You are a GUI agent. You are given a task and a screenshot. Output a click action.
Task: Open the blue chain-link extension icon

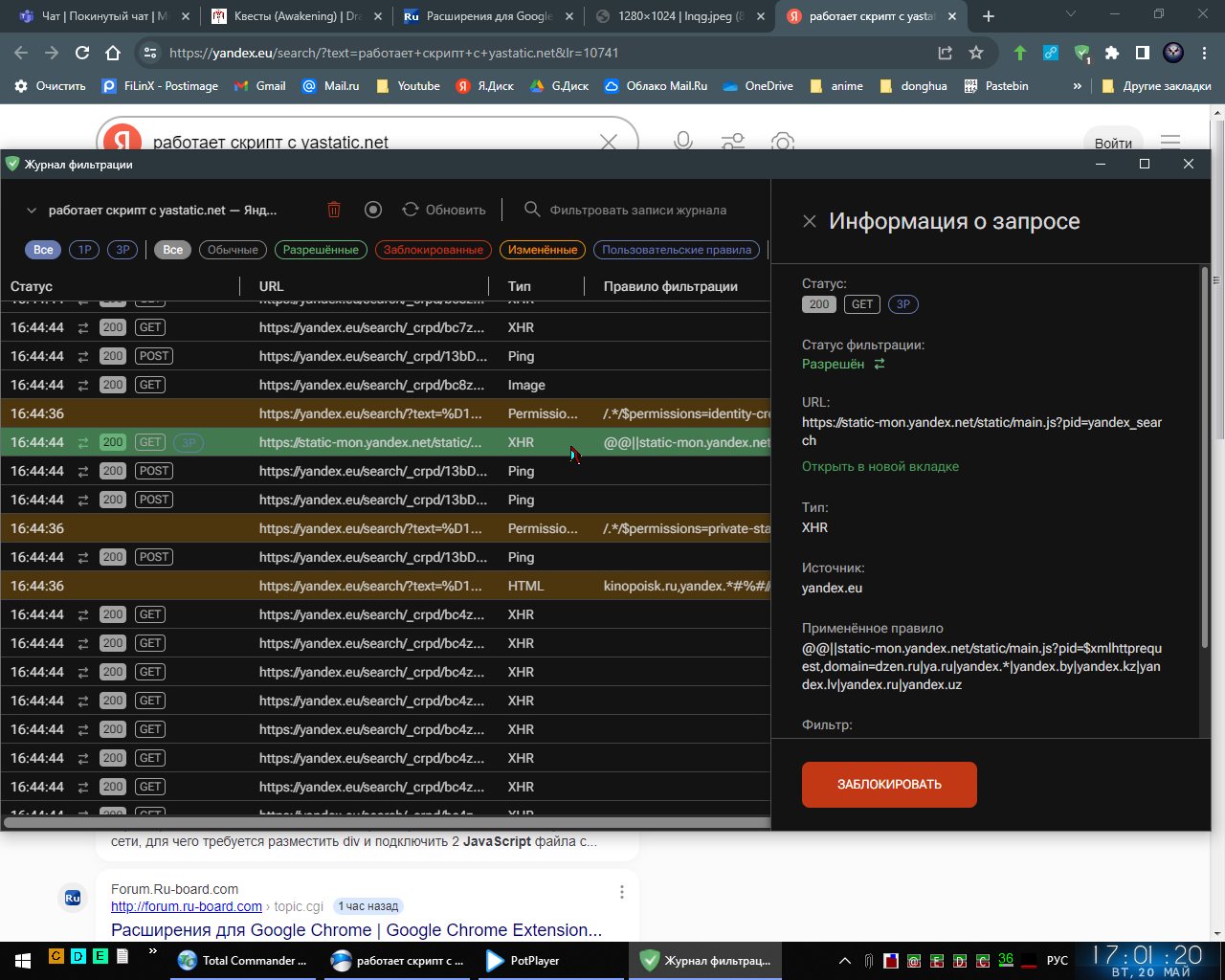[x=1051, y=54]
